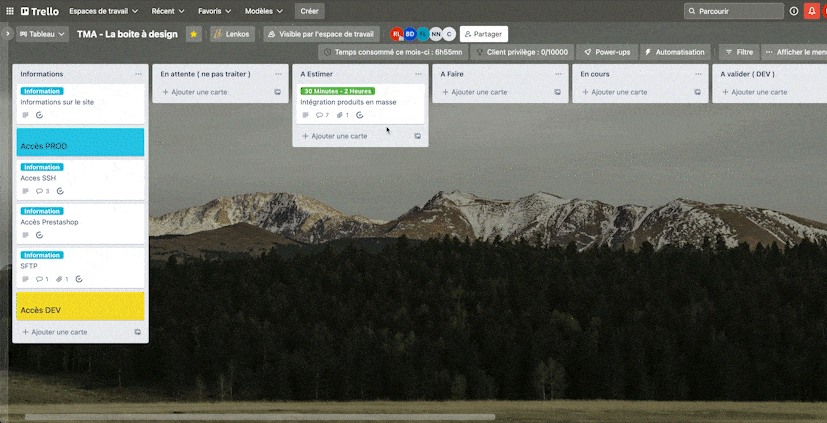This screenshot has width=827, height=423.
Task: Rename the A valider ( DEV ) list header
Action: point(747,74)
